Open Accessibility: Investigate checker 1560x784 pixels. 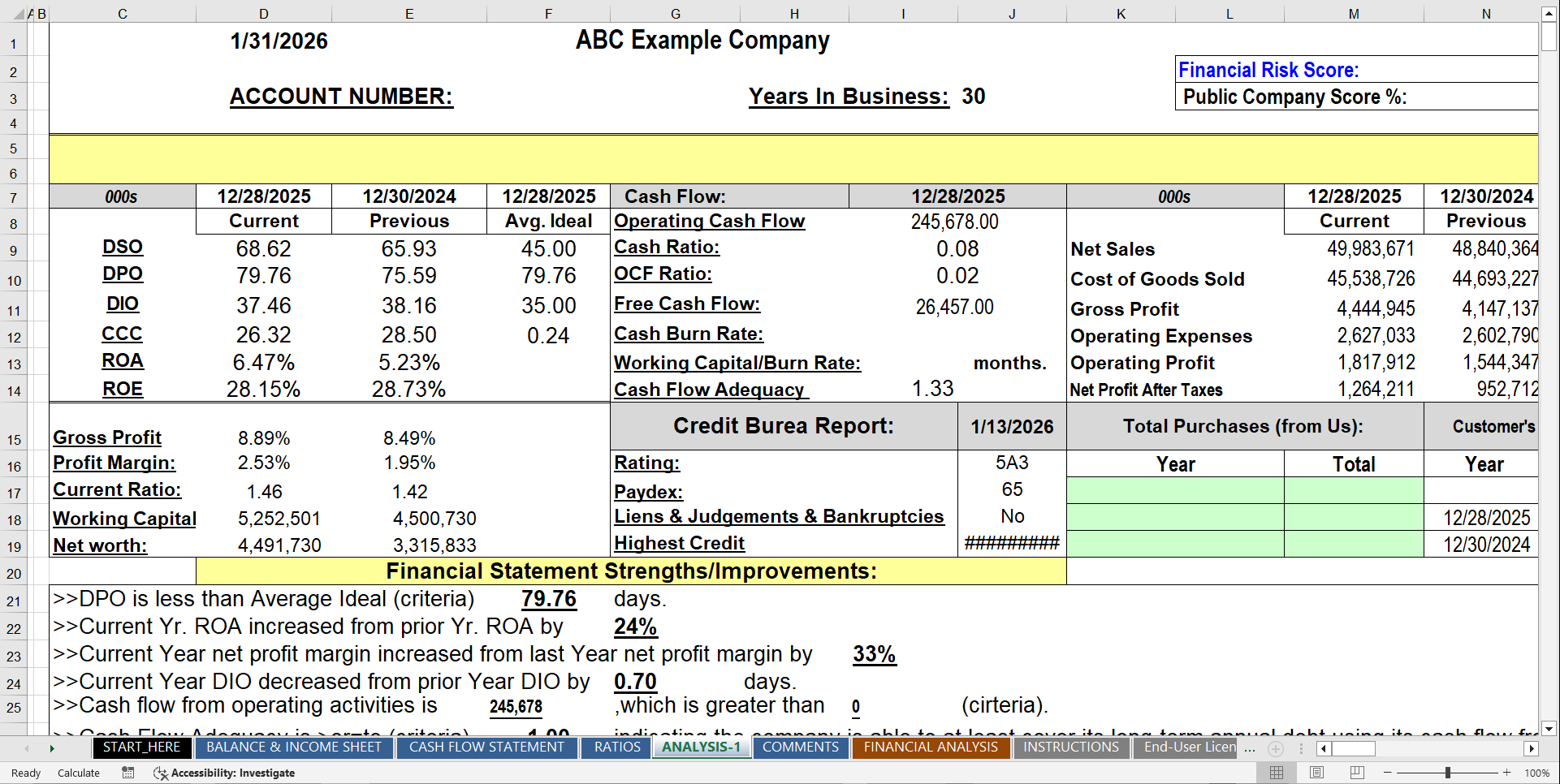tap(224, 773)
